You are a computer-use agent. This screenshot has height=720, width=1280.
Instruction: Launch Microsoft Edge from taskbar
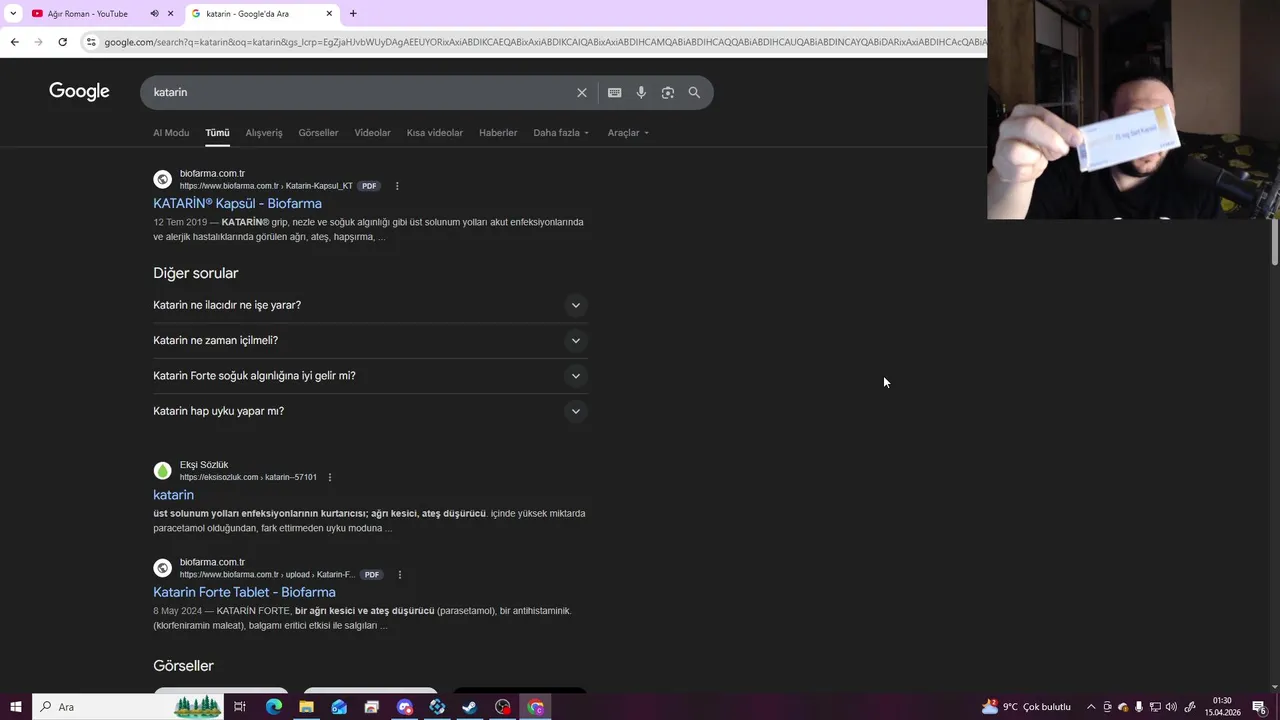coord(273,707)
